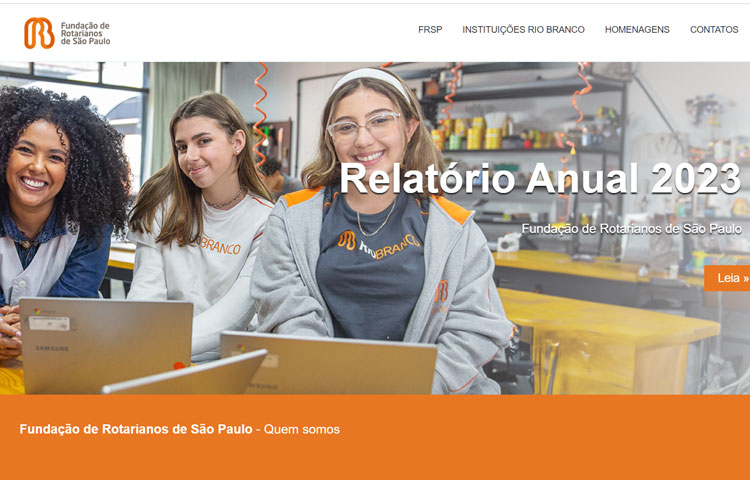Click the Relatório Anual 2023 headline

pos(540,178)
